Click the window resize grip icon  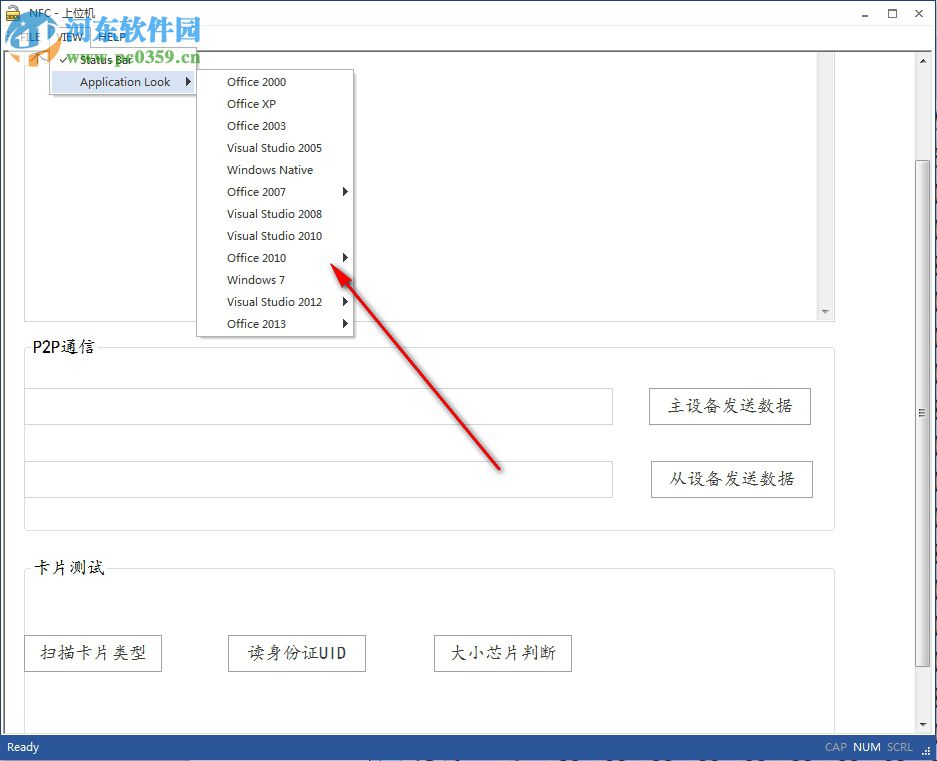coord(927,751)
